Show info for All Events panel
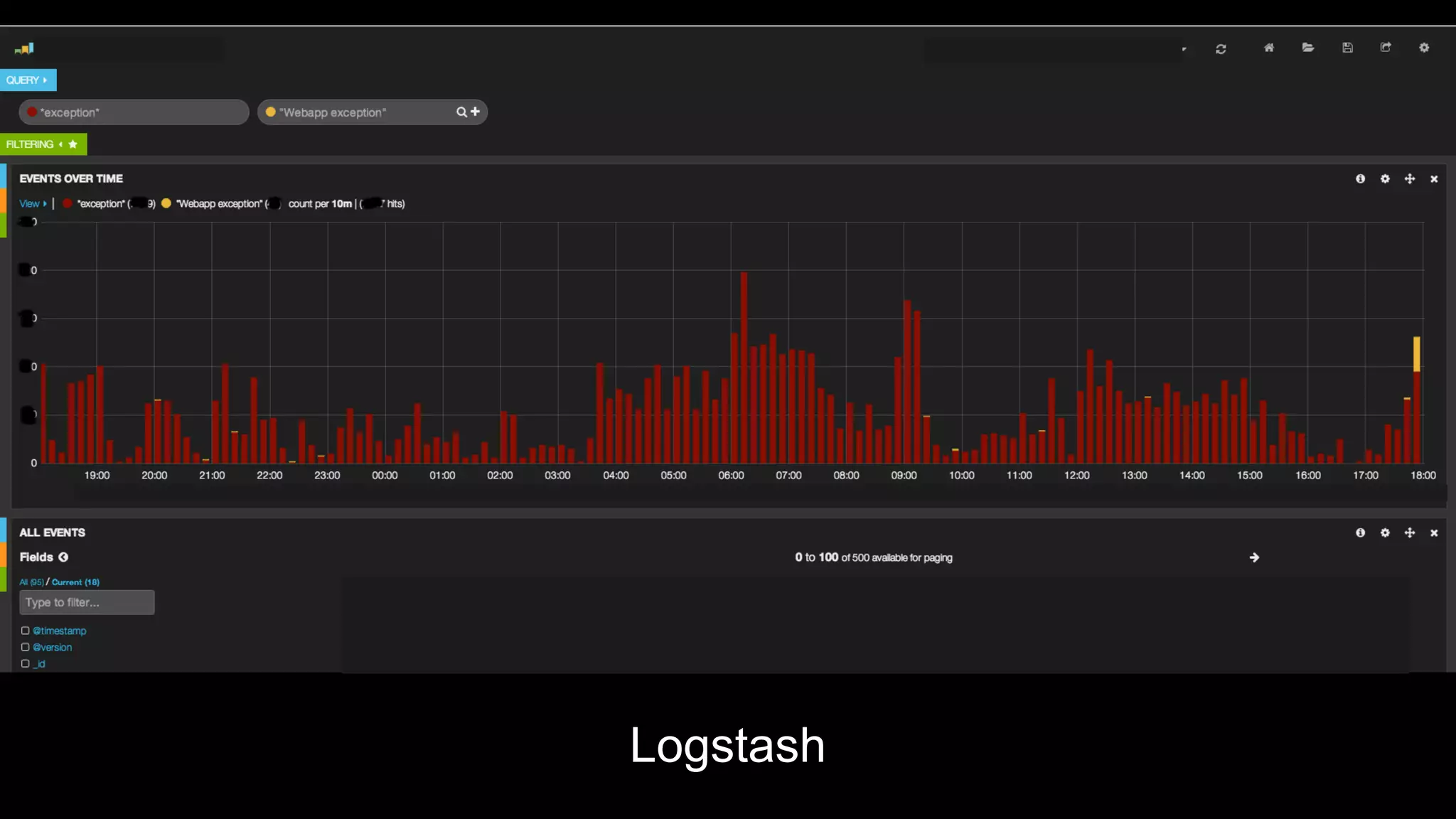Image resolution: width=1456 pixels, height=819 pixels. pos(1360,533)
